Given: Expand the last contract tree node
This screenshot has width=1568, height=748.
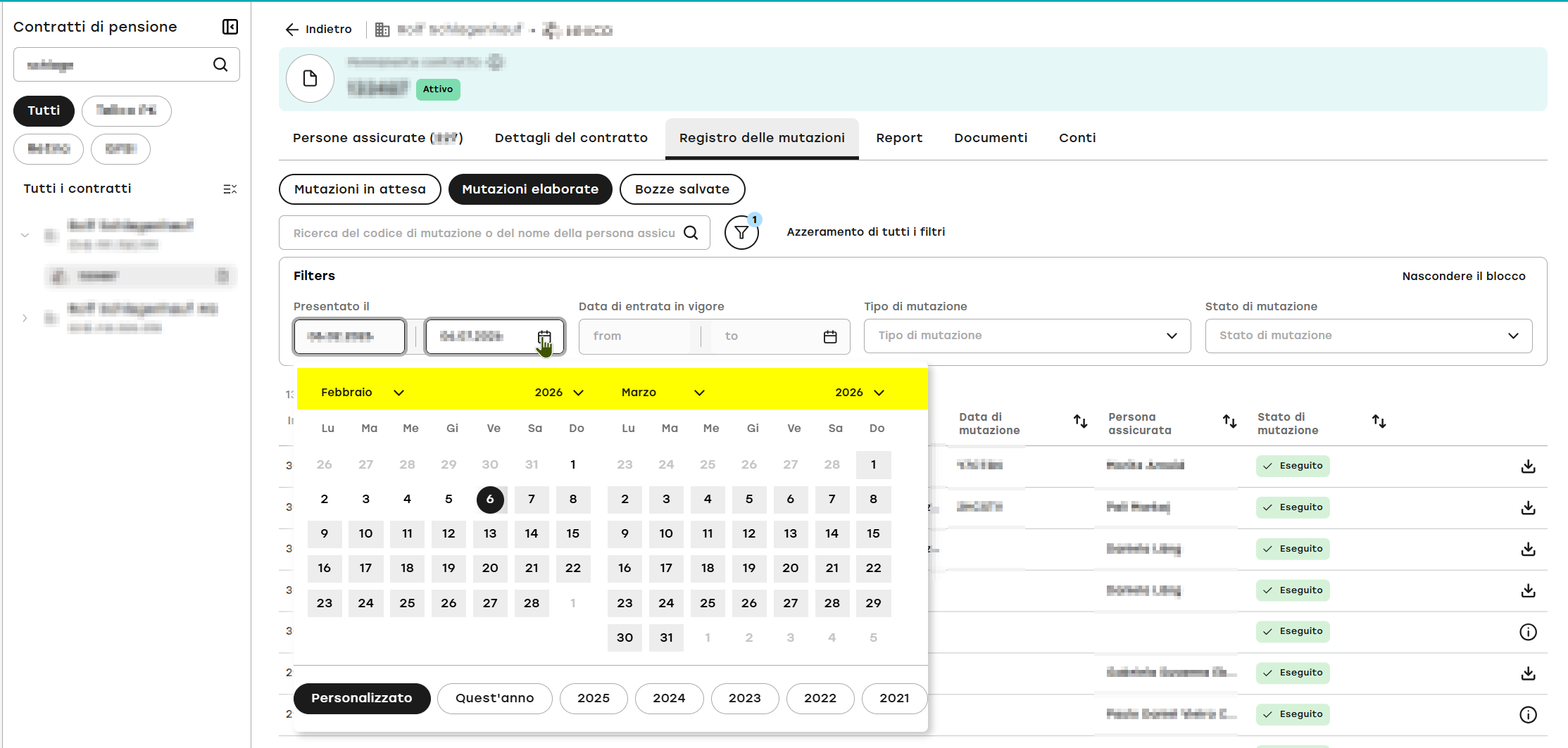Looking at the screenshot, I should coord(25,318).
